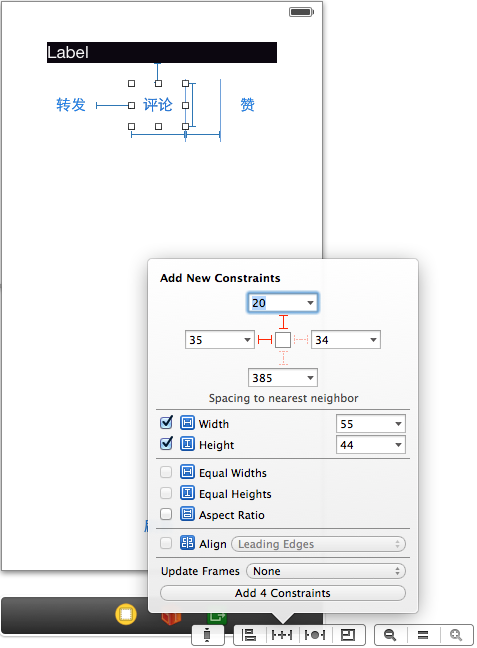Viewport: 477px width, 648px height.
Task: Tick the Aspect Ratio checkbox
Action: click(166, 514)
